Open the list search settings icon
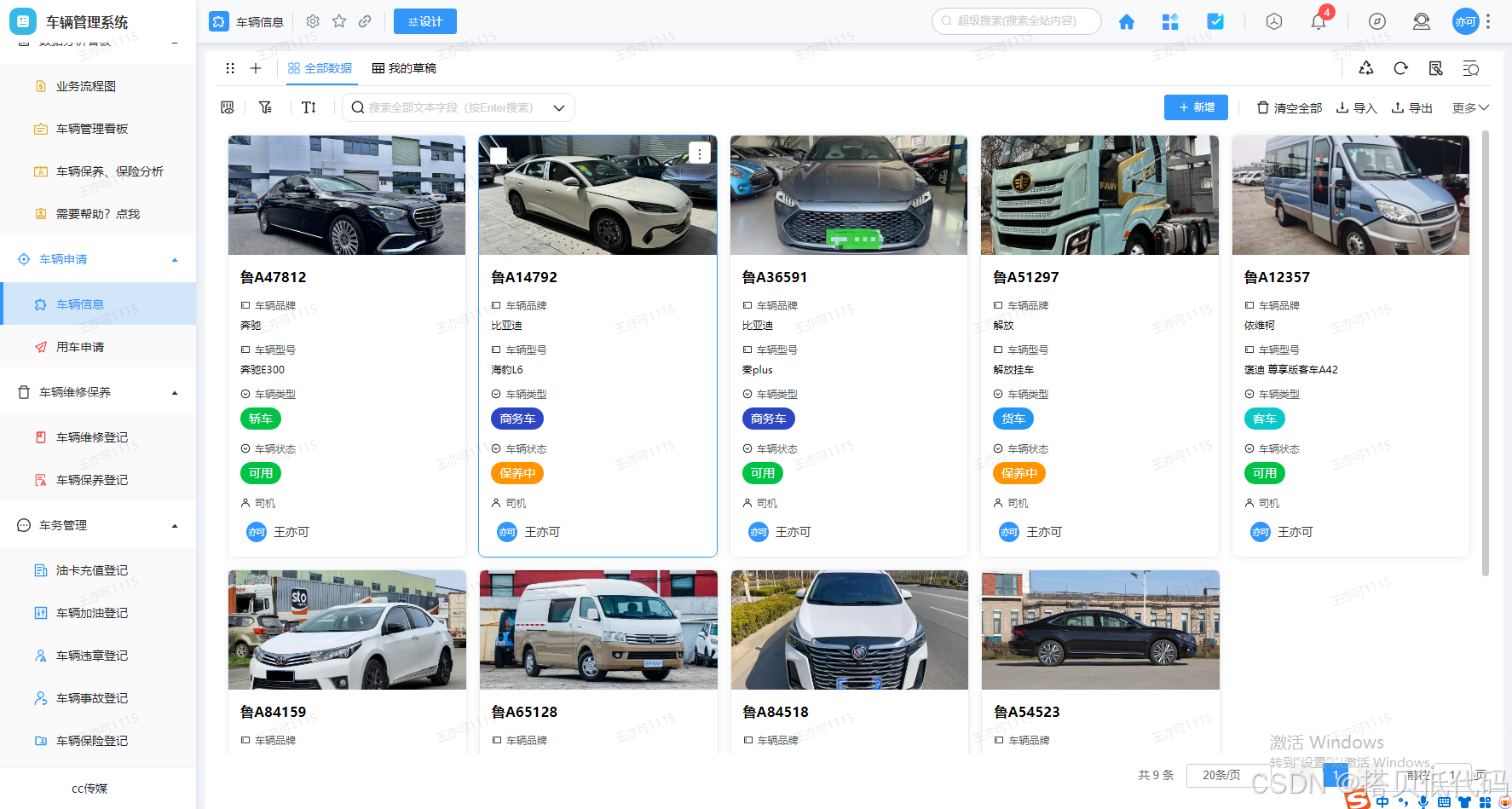Image resolution: width=1512 pixels, height=809 pixels. [1471, 68]
